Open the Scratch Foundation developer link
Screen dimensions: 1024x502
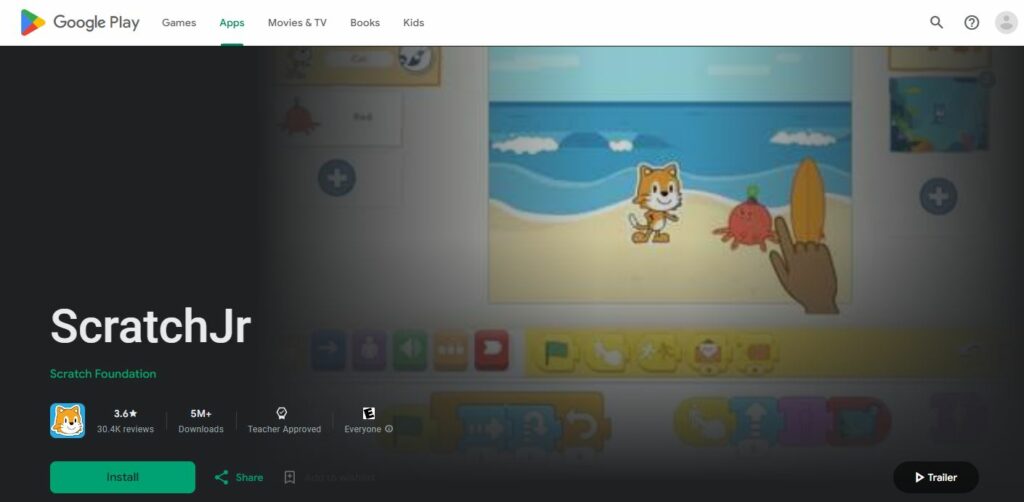point(103,374)
